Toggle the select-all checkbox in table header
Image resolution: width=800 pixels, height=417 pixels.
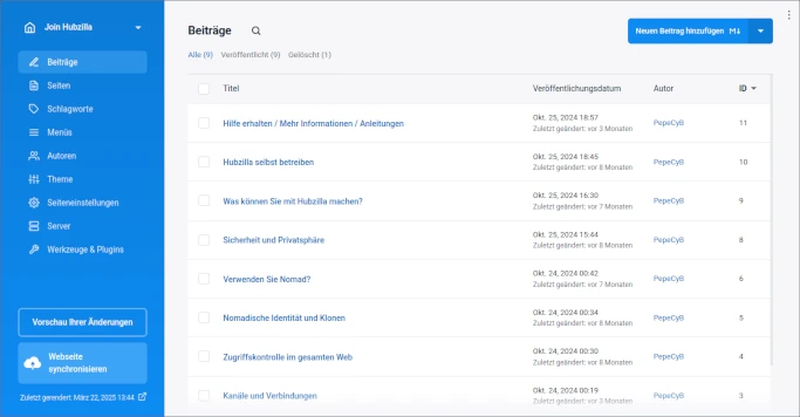click(204, 89)
